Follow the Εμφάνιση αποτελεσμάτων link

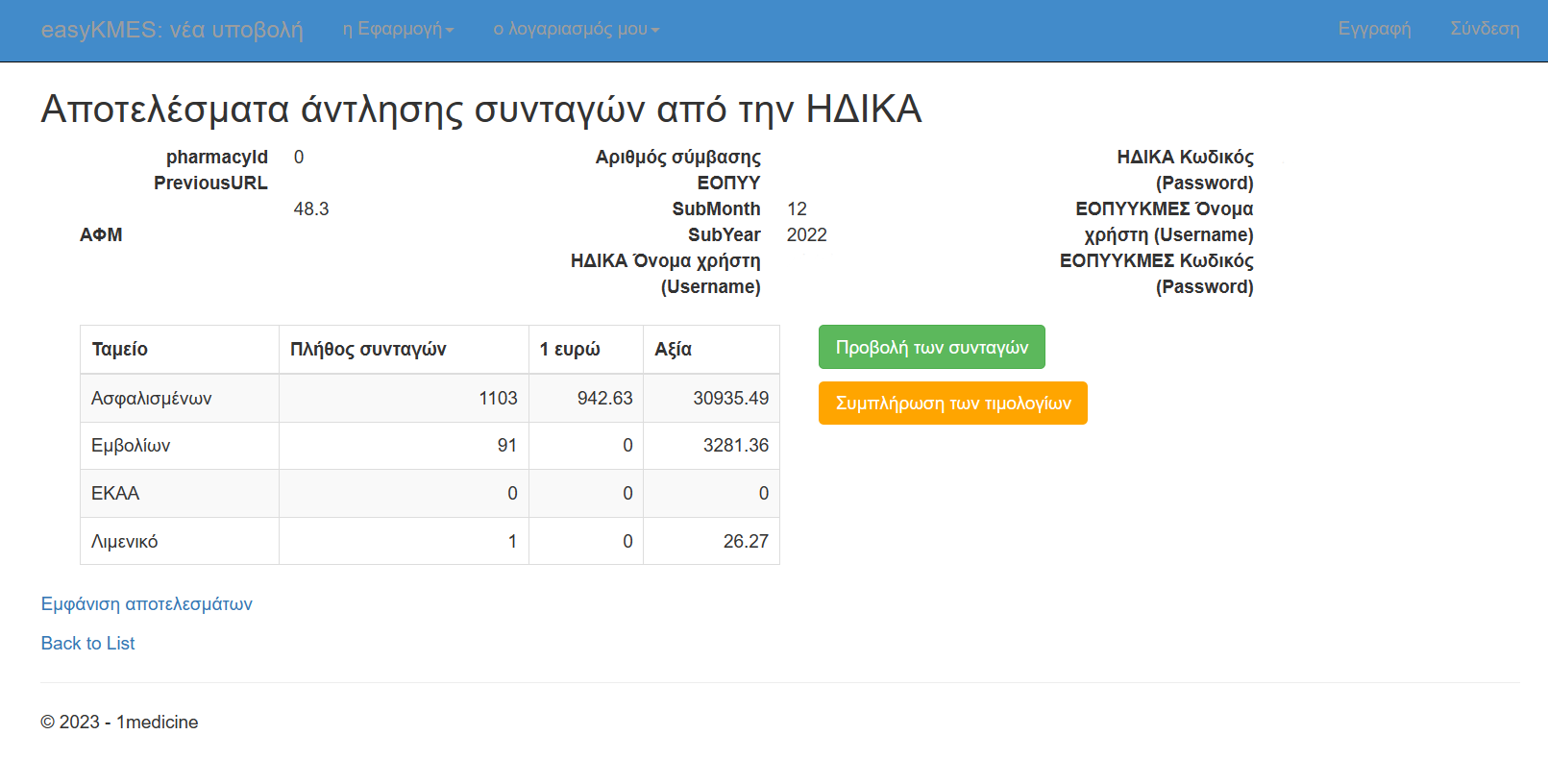pyautogui.click(x=146, y=603)
